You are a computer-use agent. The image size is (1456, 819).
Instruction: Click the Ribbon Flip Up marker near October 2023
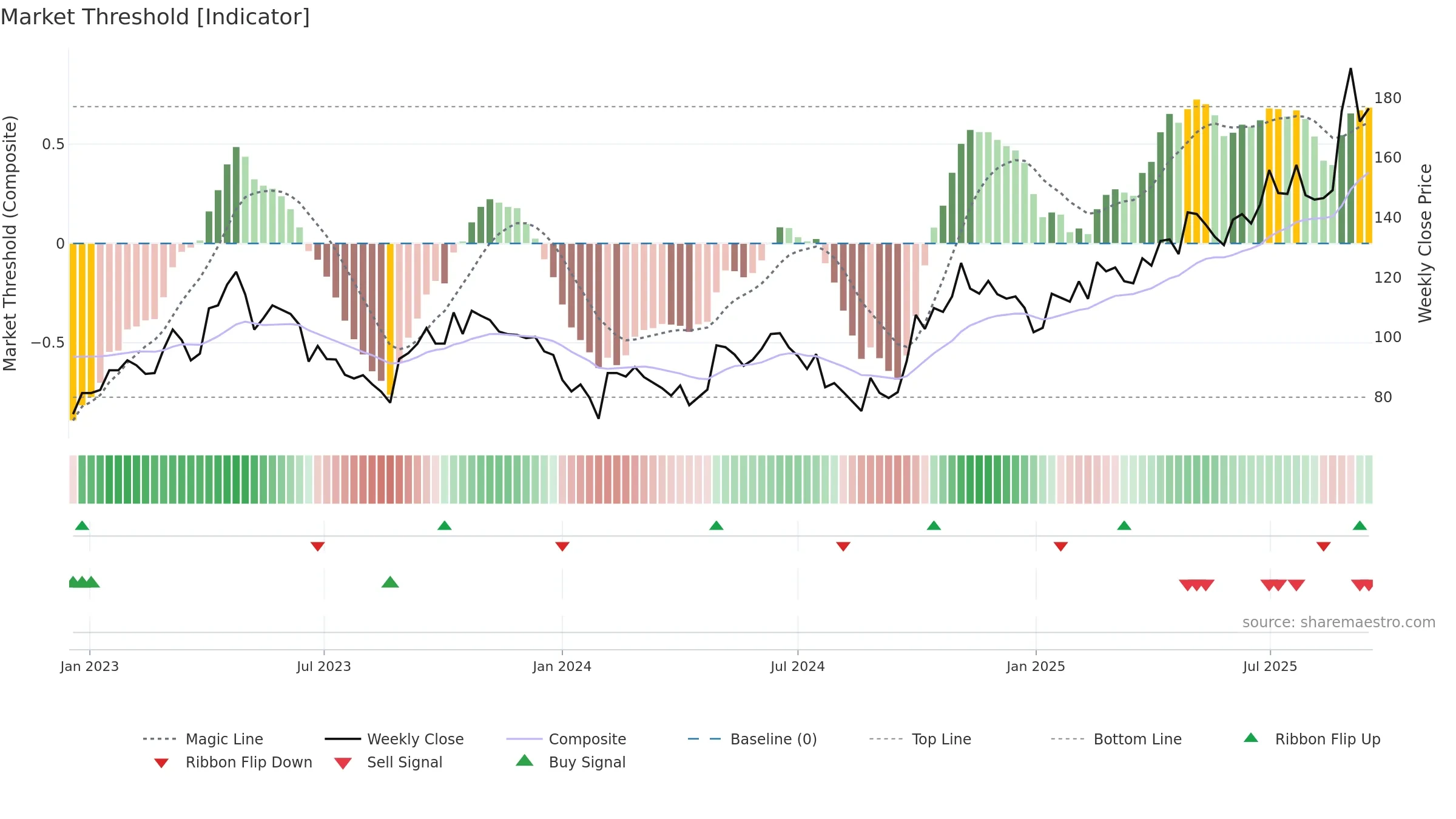click(x=444, y=525)
